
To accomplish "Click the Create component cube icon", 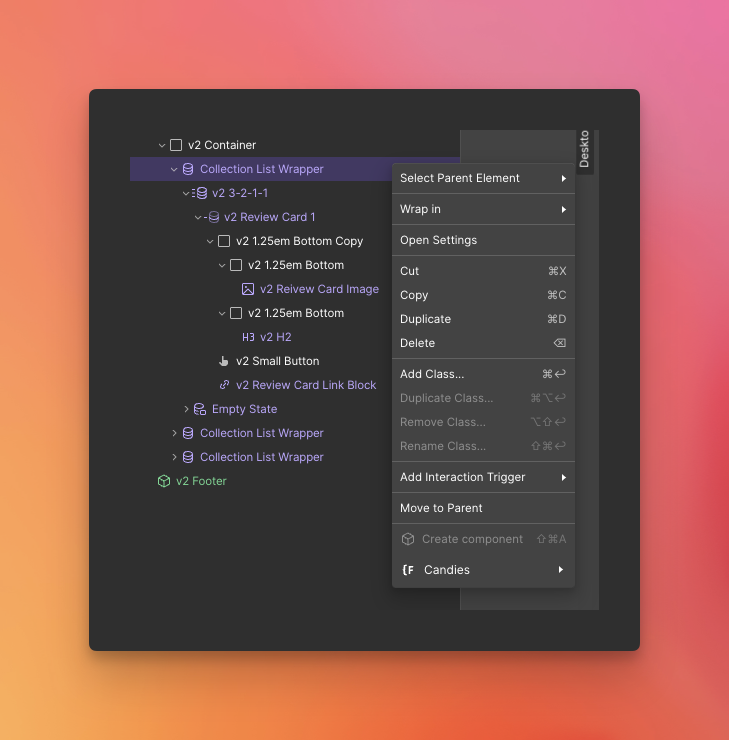I will pyautogui.click(x=408, y=539).
